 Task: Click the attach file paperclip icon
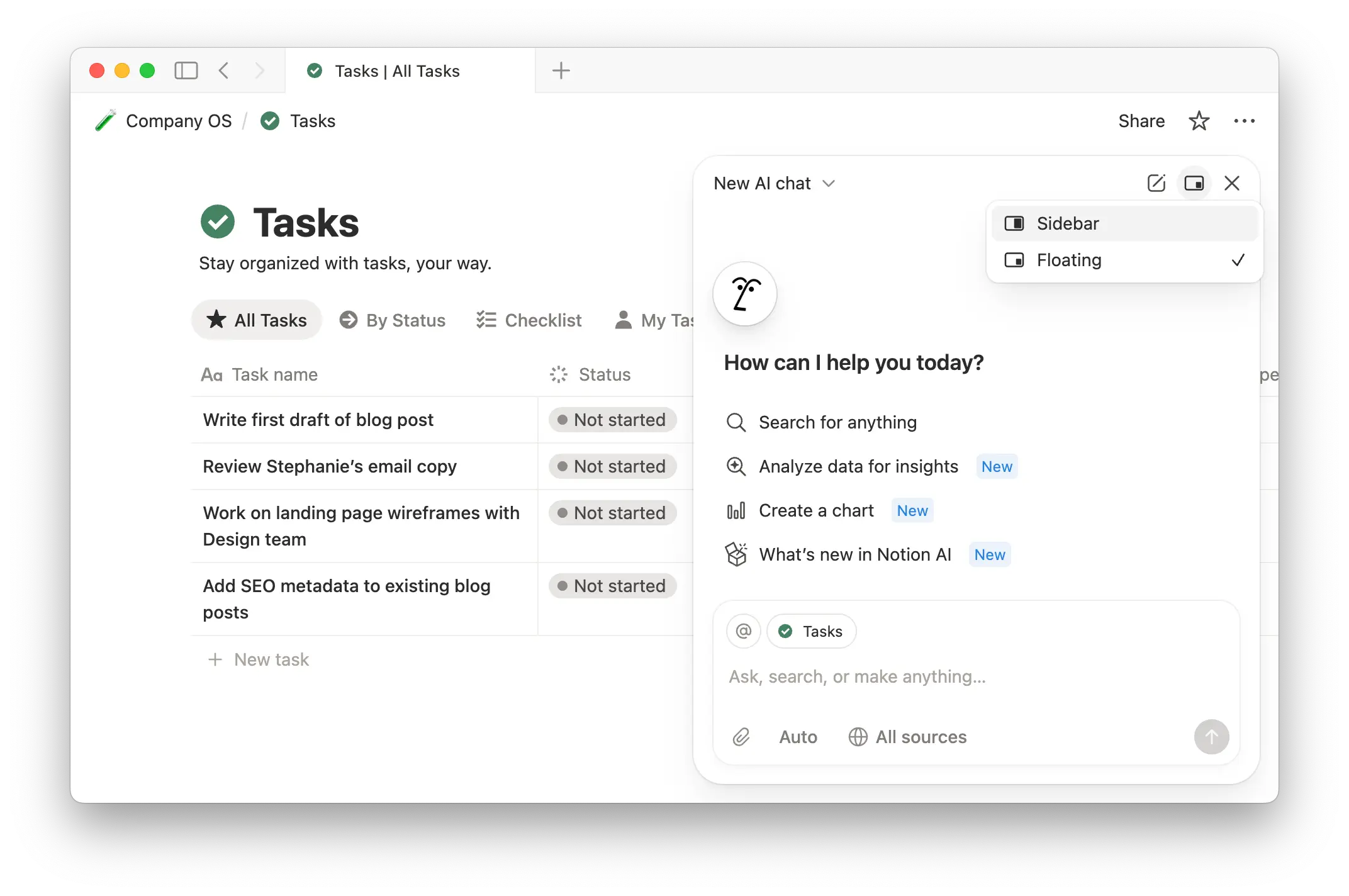pyautogui.click(x=741, y=737)
